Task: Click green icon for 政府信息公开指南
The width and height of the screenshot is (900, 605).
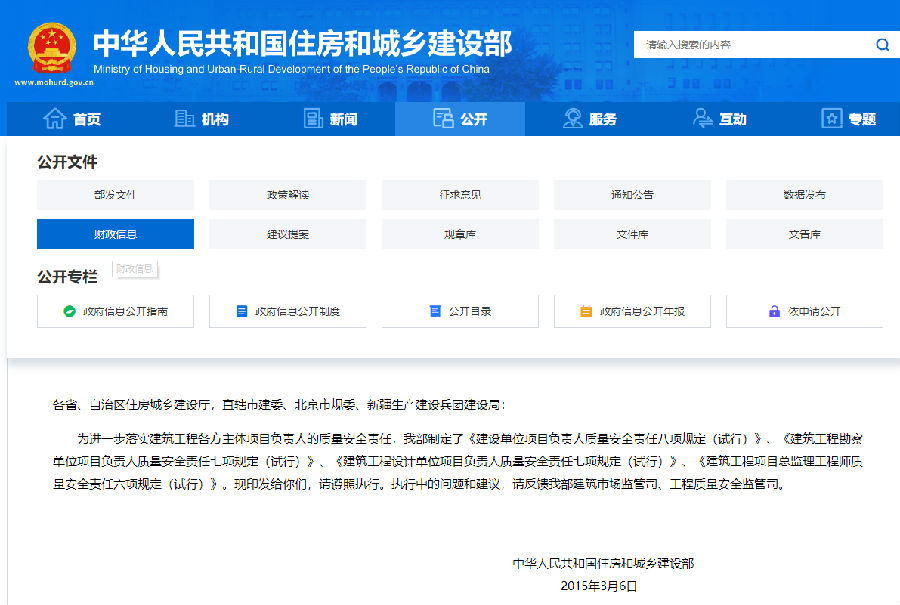Action: coord(70,311)
